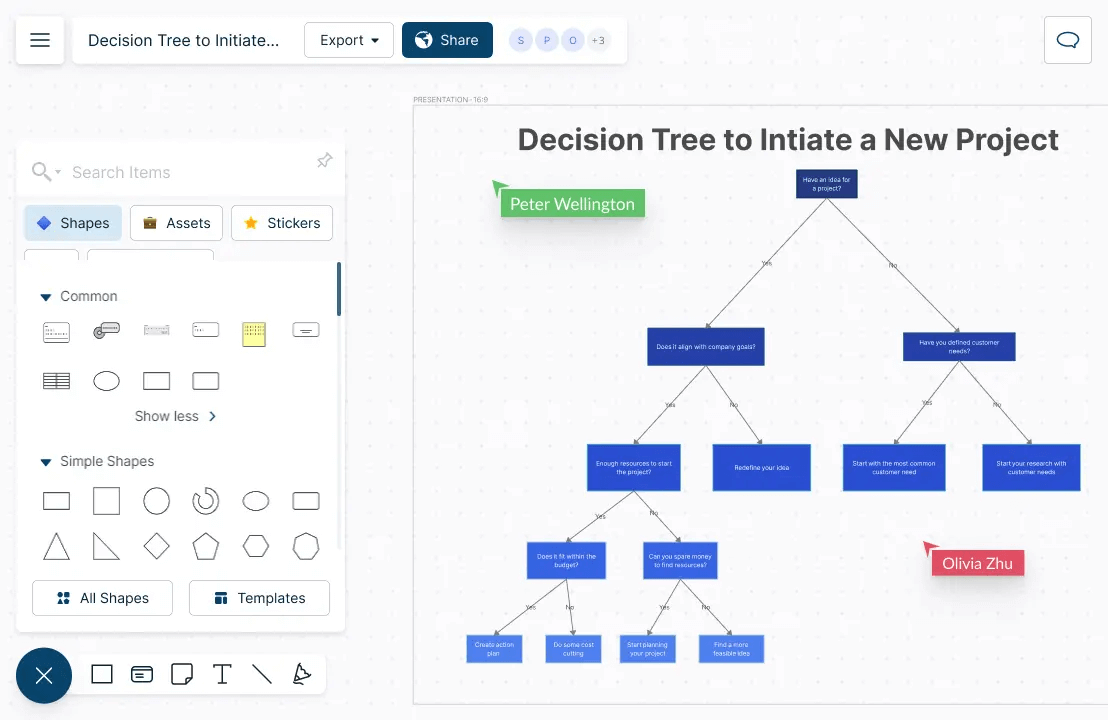Pick the yellow sticky note in Common shapes
The height and width of the screenshot is (720, 1108).
coord(254,334)
